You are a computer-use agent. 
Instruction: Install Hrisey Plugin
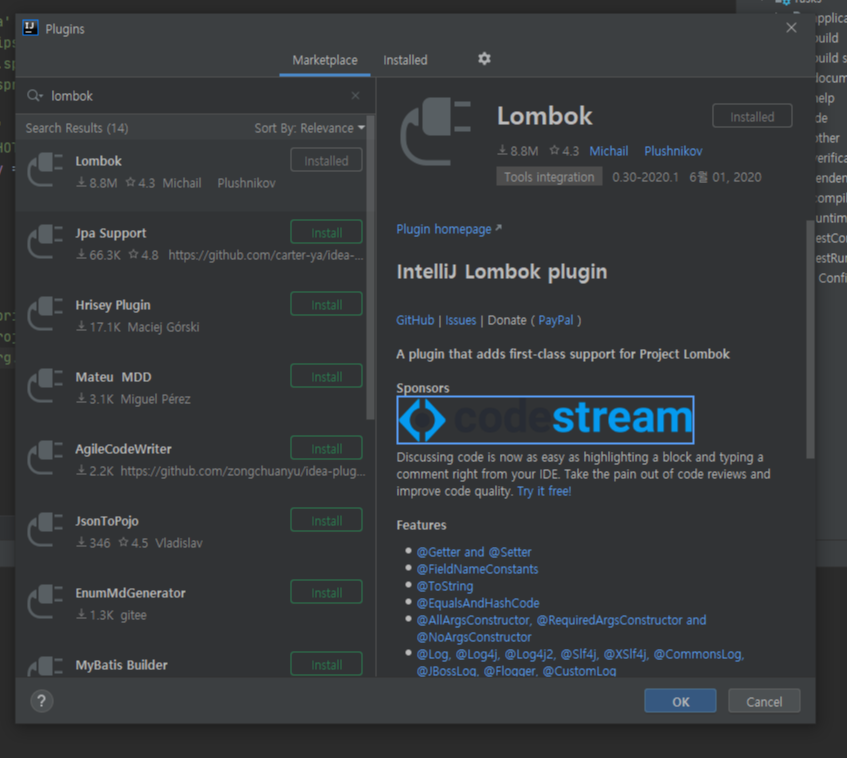point(326,304)
